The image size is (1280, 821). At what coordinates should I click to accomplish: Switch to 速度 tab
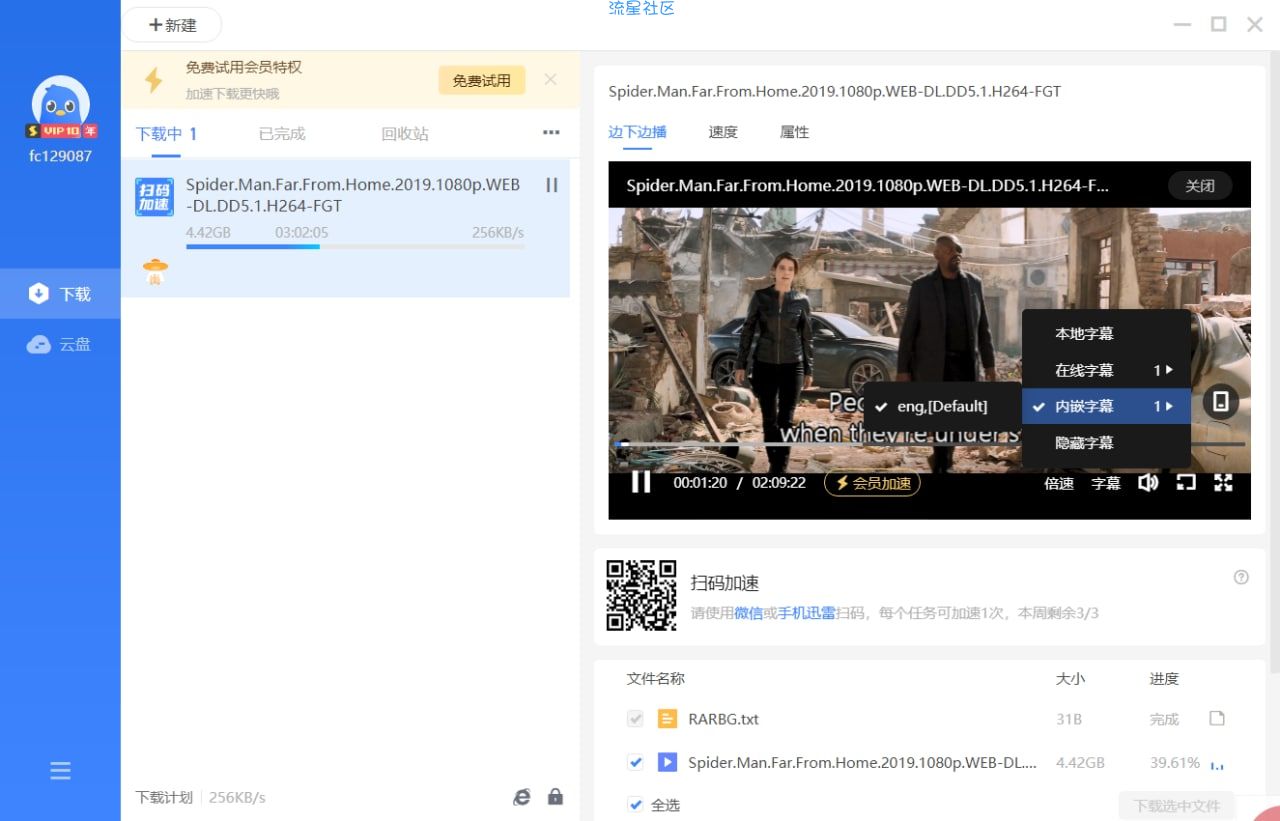point(723,132)
